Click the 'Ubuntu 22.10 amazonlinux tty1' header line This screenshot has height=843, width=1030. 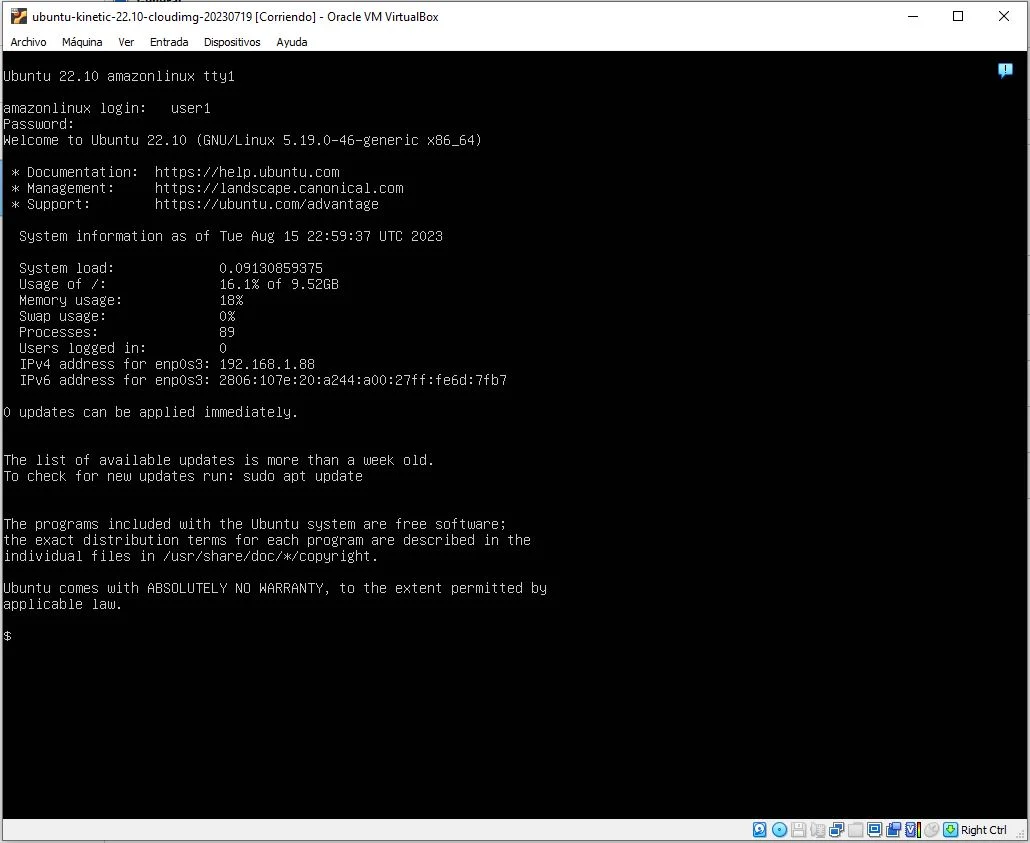point(119,76)
